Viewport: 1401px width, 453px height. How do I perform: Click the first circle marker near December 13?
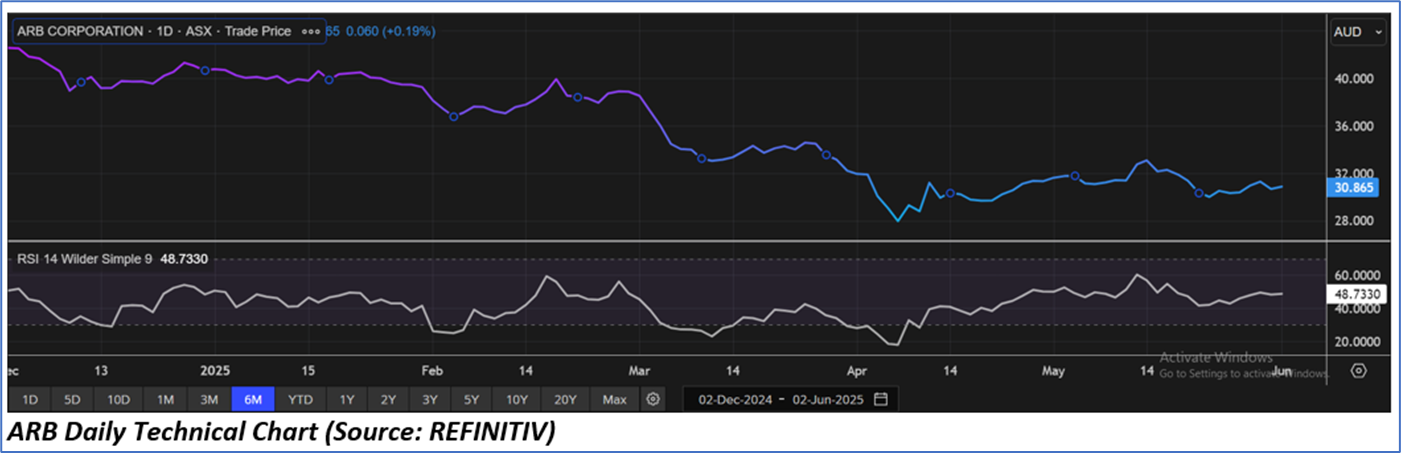click(81, 82)
